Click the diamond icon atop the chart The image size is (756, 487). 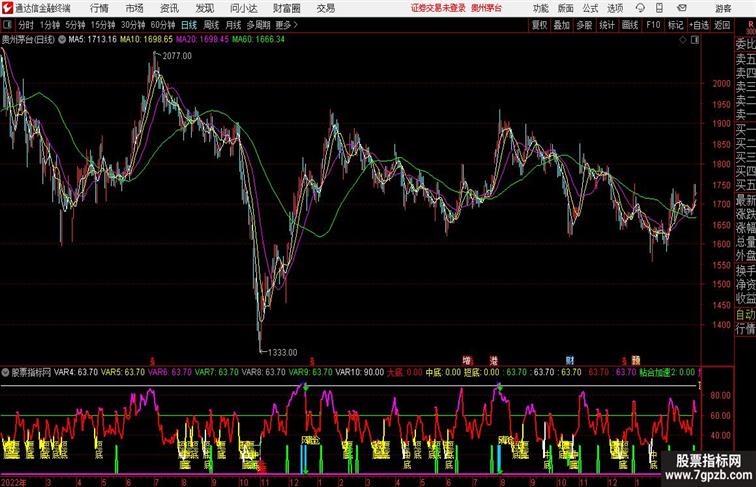point(683,41)
